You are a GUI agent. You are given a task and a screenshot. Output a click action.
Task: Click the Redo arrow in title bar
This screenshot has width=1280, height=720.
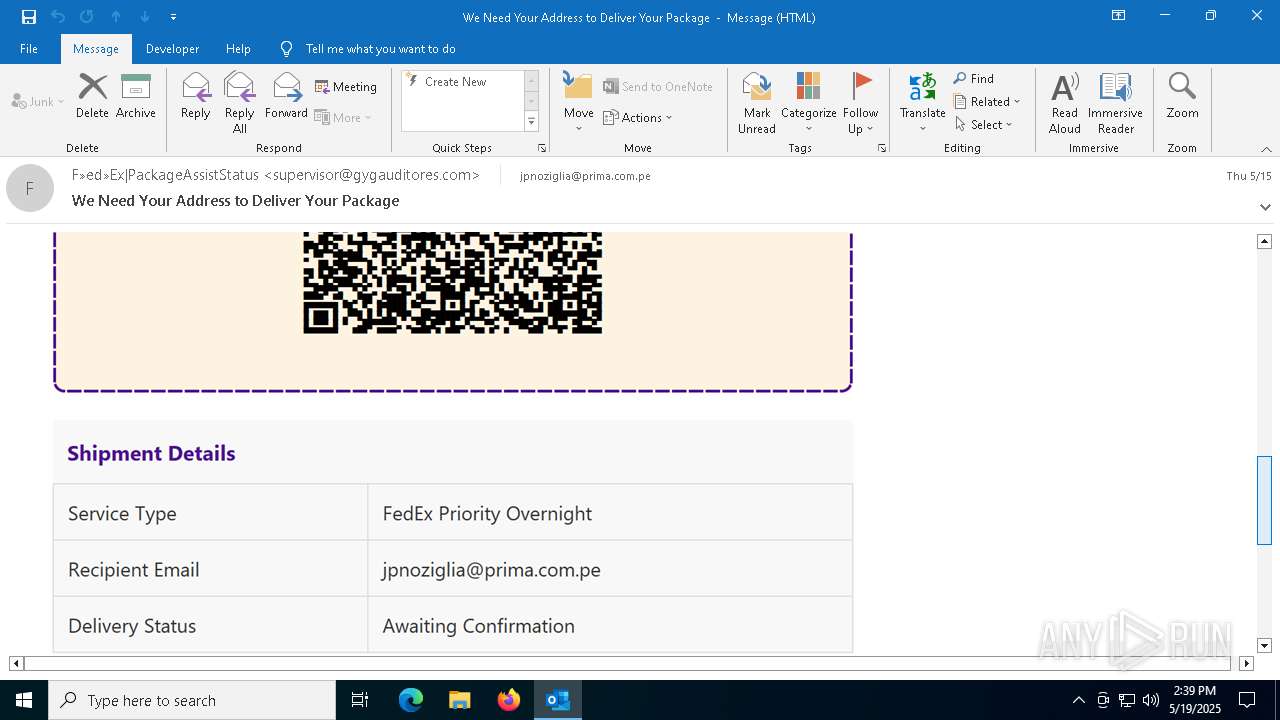click(x=87, y=17)
